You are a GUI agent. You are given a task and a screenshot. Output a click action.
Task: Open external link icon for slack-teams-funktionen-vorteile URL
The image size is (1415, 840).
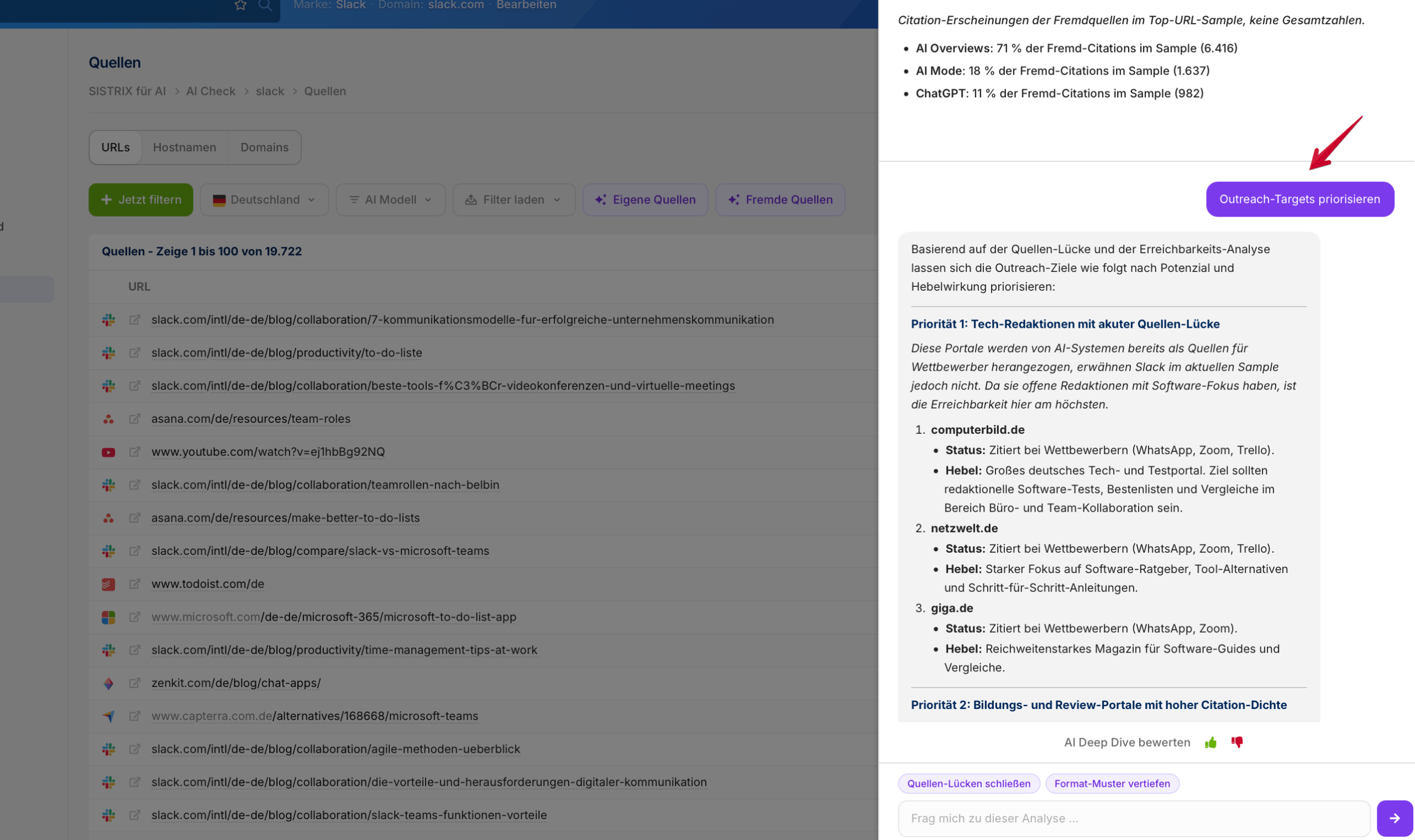[135, 815]
